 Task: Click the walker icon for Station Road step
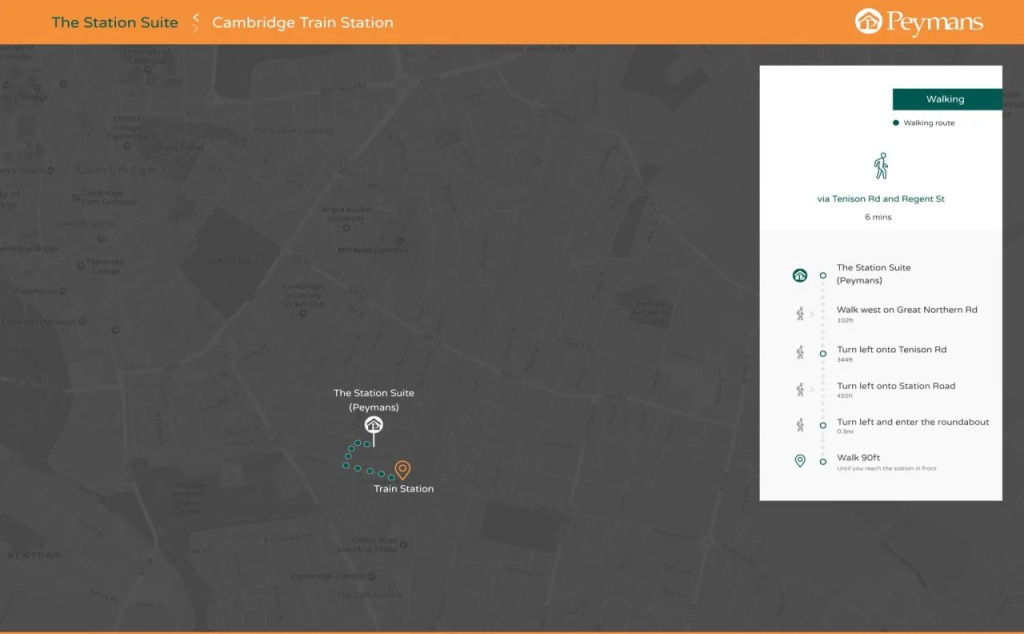[799, 389]
